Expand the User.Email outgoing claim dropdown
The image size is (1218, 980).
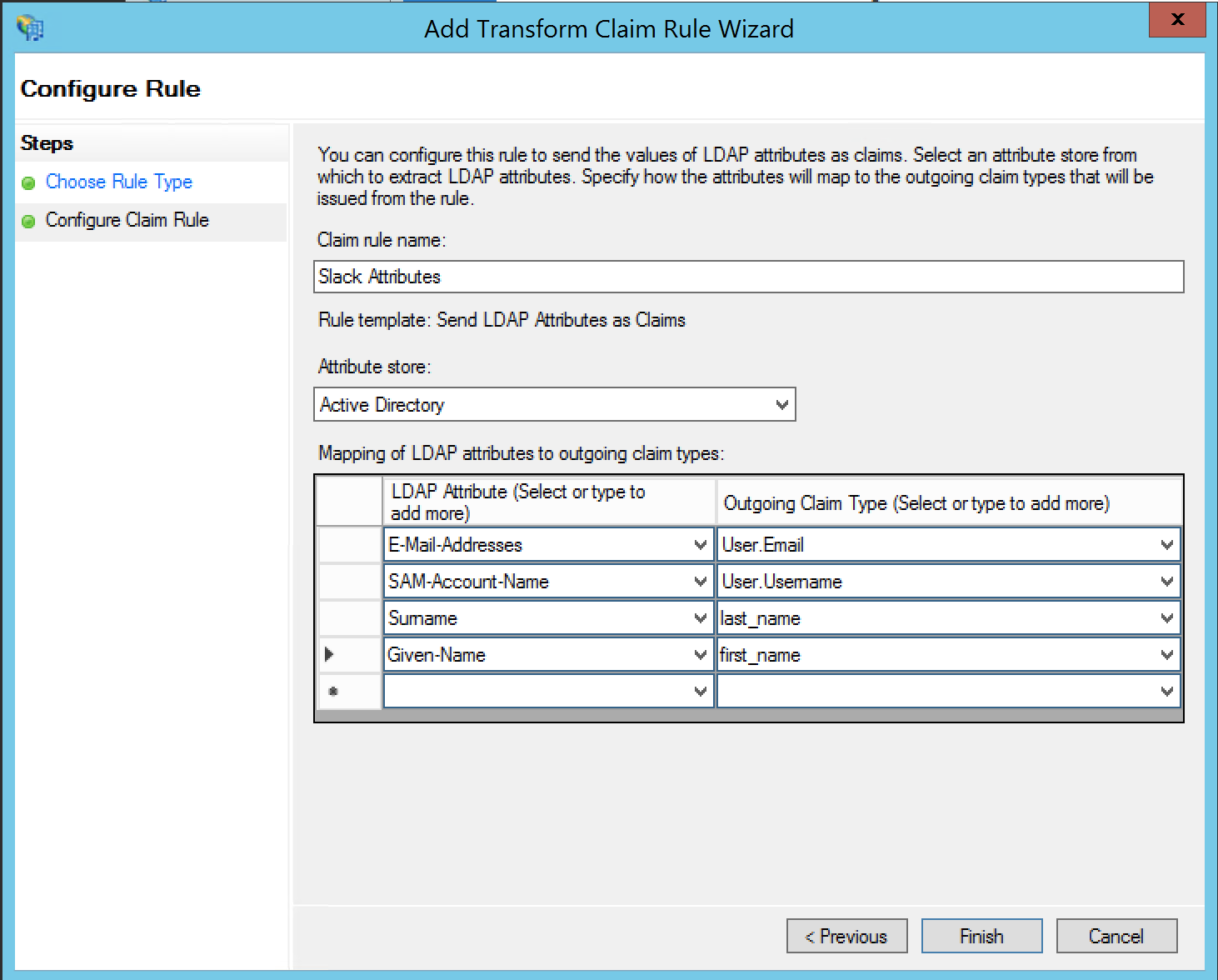[x=1166, y=545]
